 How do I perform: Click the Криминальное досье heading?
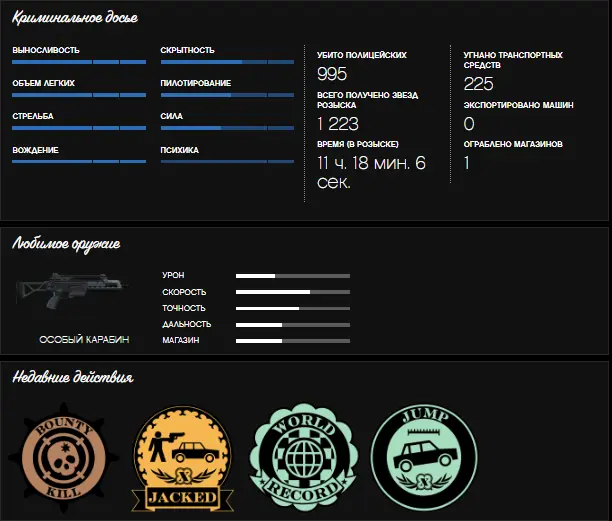(x=75, y=18)
